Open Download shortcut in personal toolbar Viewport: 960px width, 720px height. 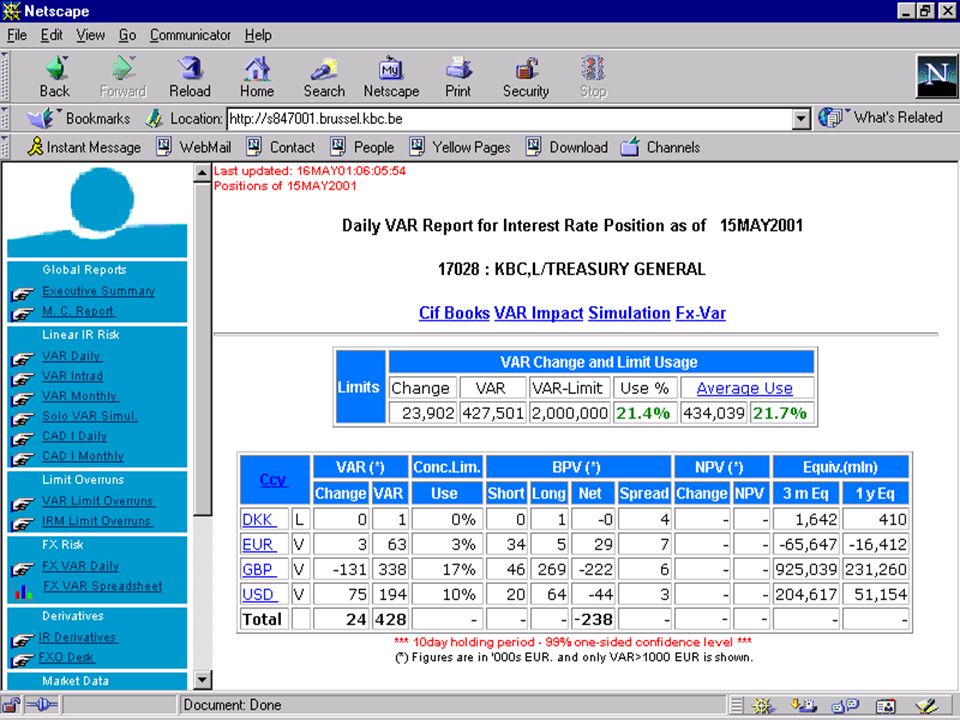[x=567, y=148]
